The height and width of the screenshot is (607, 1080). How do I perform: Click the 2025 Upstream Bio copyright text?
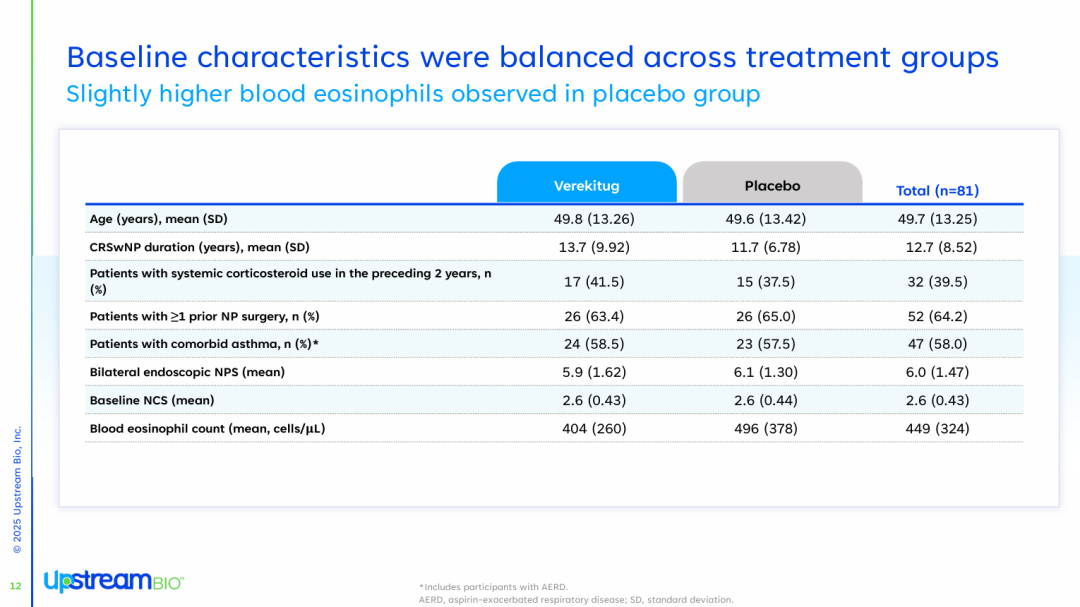[17, 490]
